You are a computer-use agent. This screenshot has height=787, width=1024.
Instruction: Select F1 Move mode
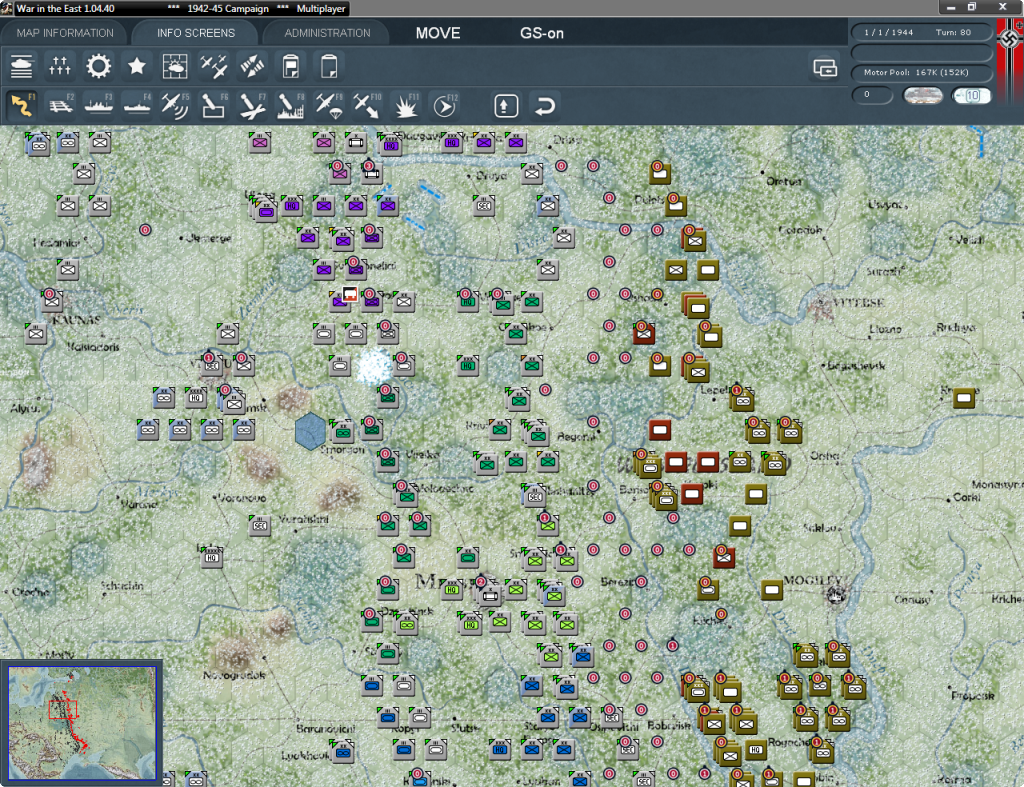[22, 106]
